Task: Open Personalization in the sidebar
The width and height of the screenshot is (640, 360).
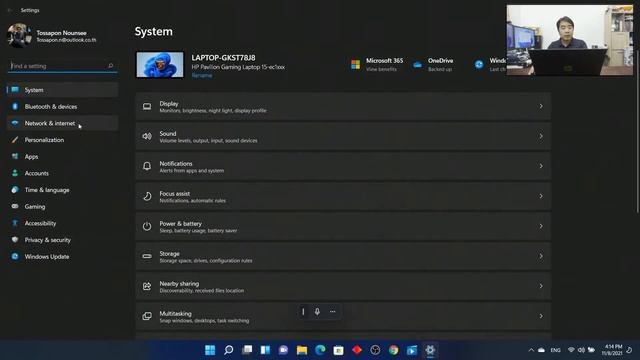Action: (62, 140)
